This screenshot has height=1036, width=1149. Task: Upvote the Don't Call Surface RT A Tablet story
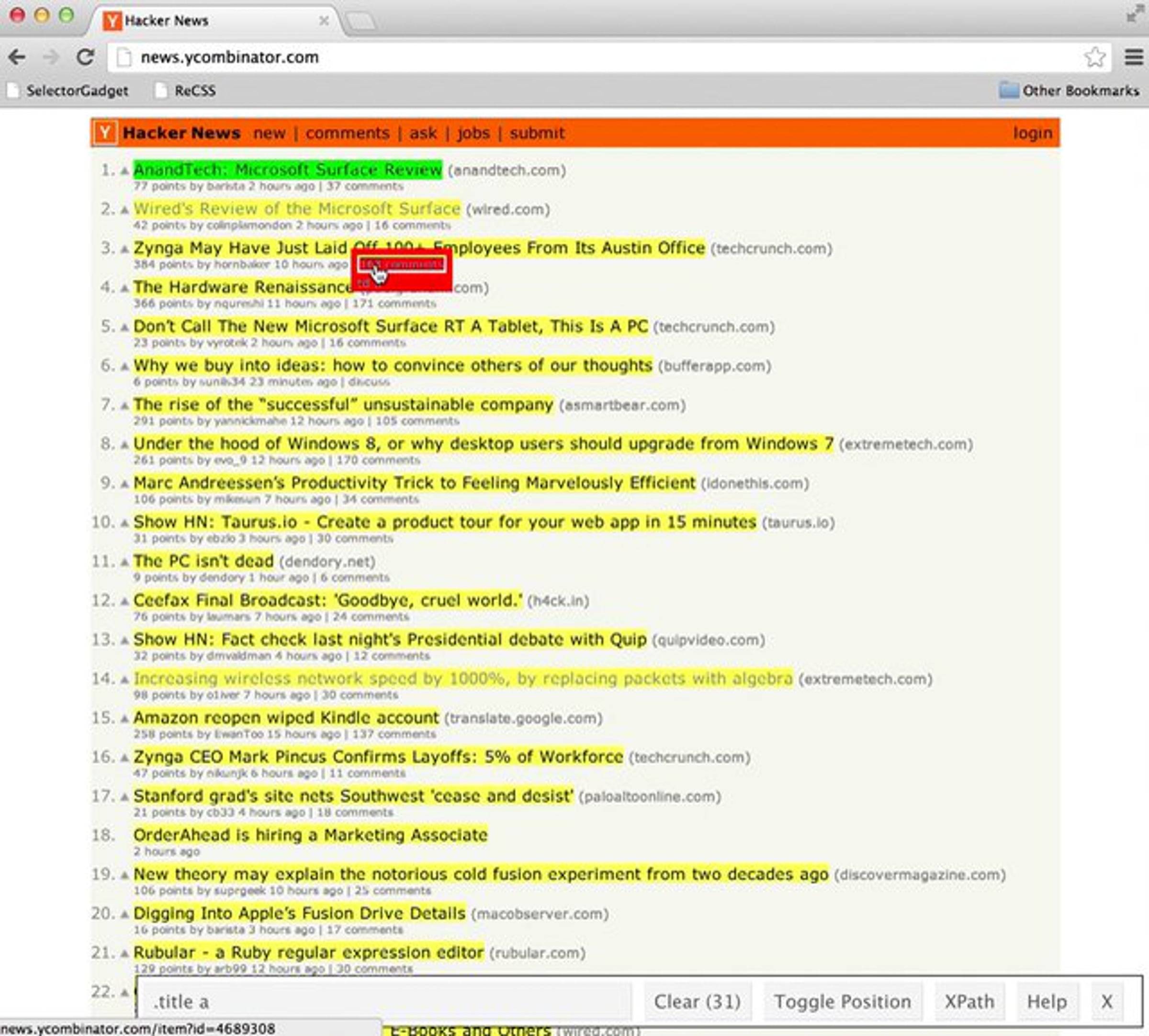pos(124,327)
